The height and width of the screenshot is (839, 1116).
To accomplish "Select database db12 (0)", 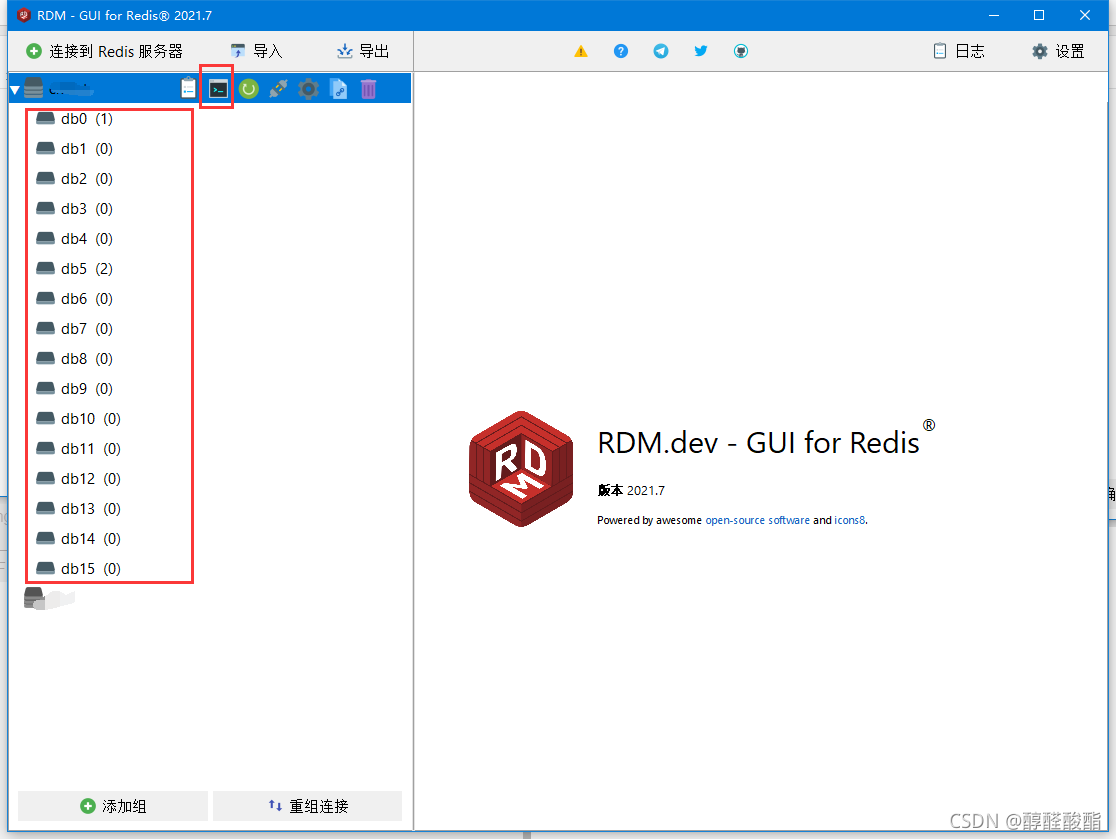I will 78,478.
